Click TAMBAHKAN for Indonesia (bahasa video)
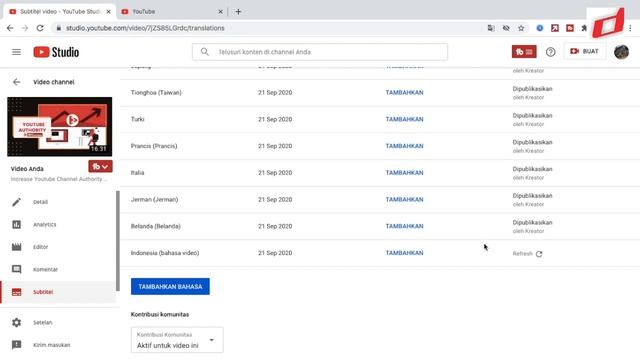The image size is (640, 360). [404, 253]
